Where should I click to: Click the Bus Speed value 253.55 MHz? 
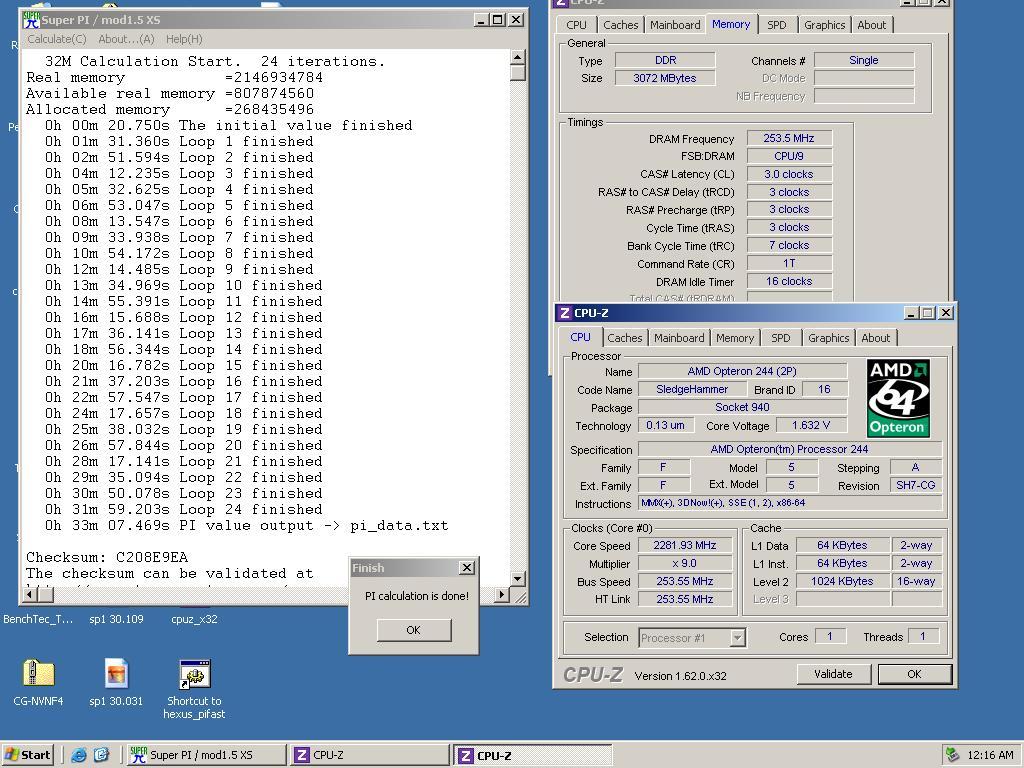tap(684, 581)
